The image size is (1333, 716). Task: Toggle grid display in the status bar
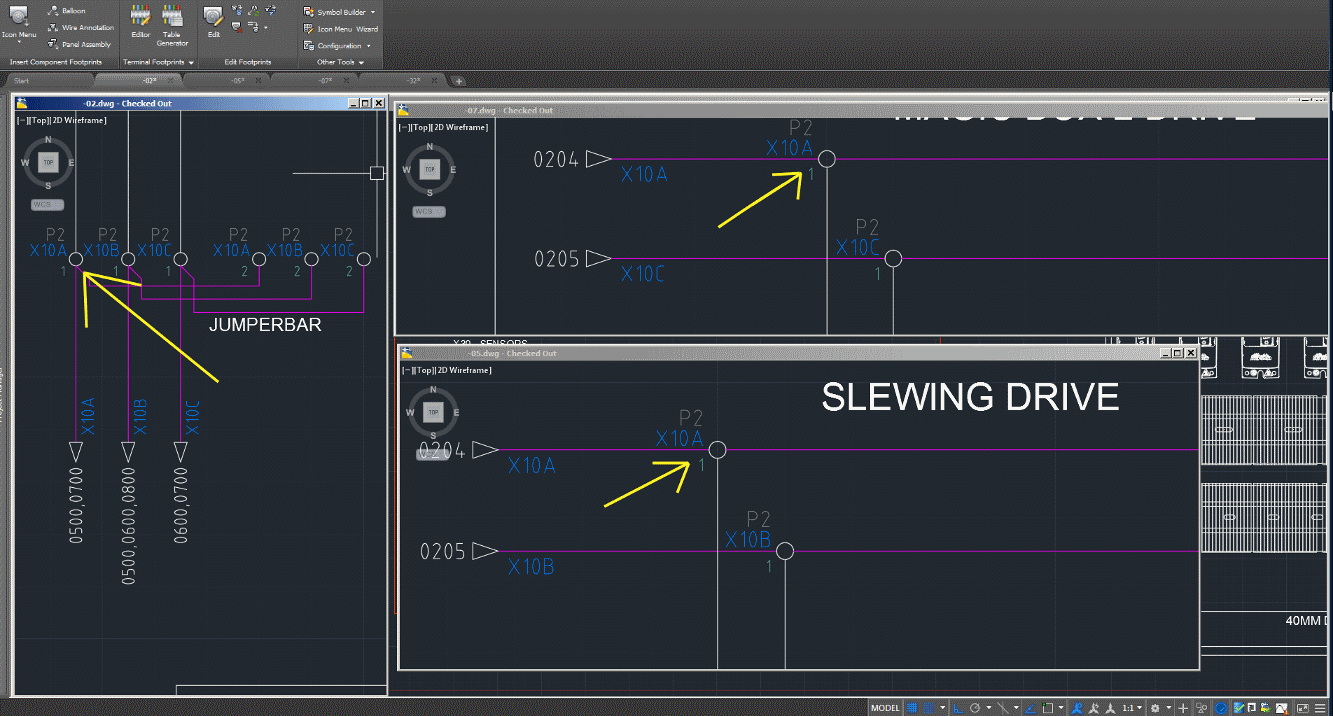tap(912, 707)
